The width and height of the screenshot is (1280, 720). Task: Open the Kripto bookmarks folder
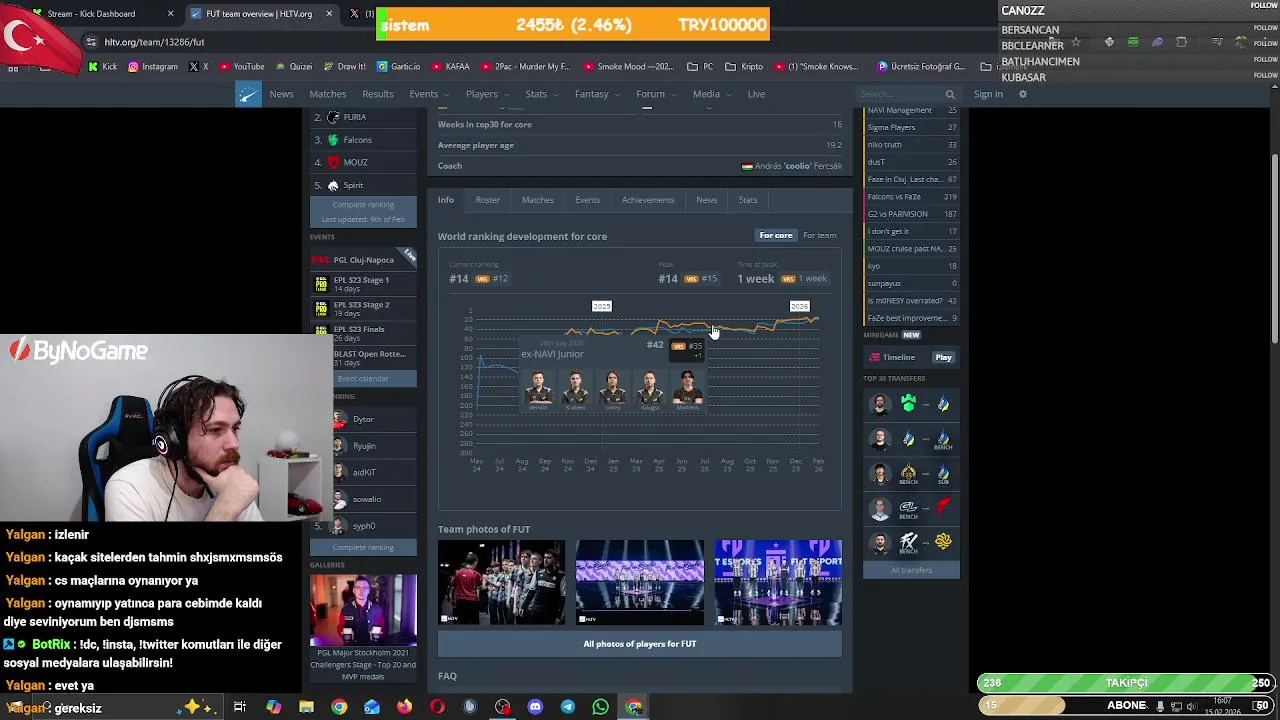[744, 67]
